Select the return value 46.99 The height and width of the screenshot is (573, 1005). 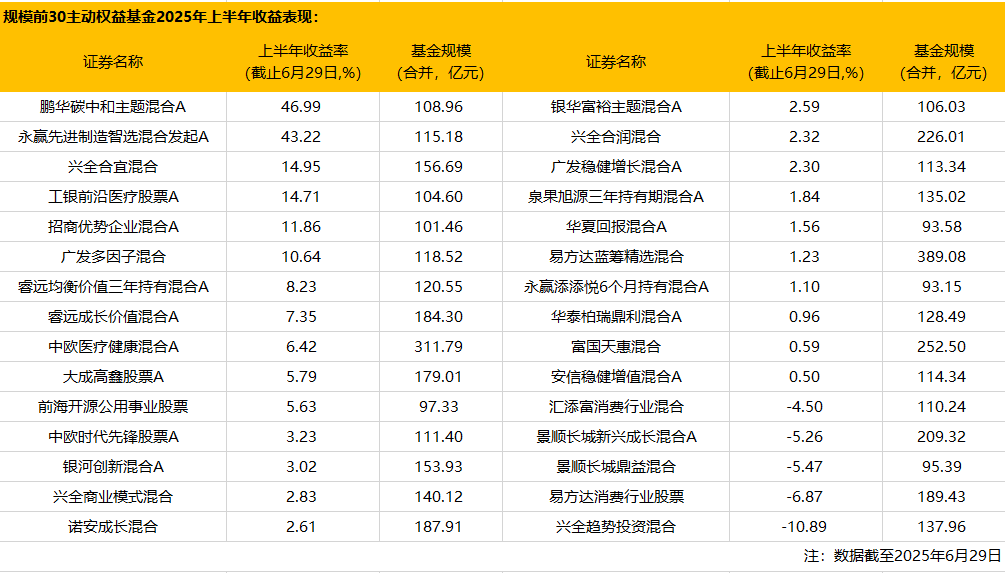[301, 107]
